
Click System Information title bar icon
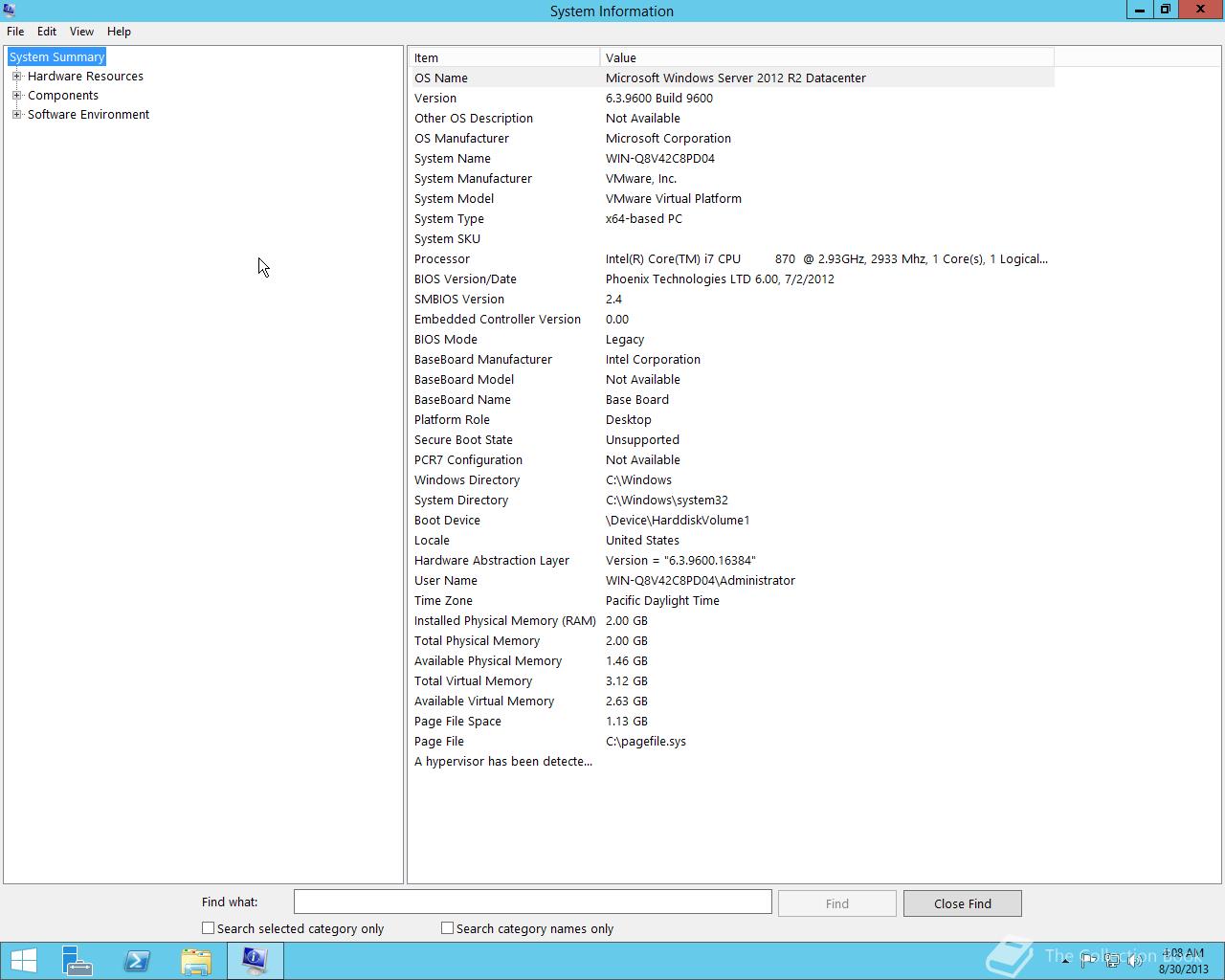[10, 11]
